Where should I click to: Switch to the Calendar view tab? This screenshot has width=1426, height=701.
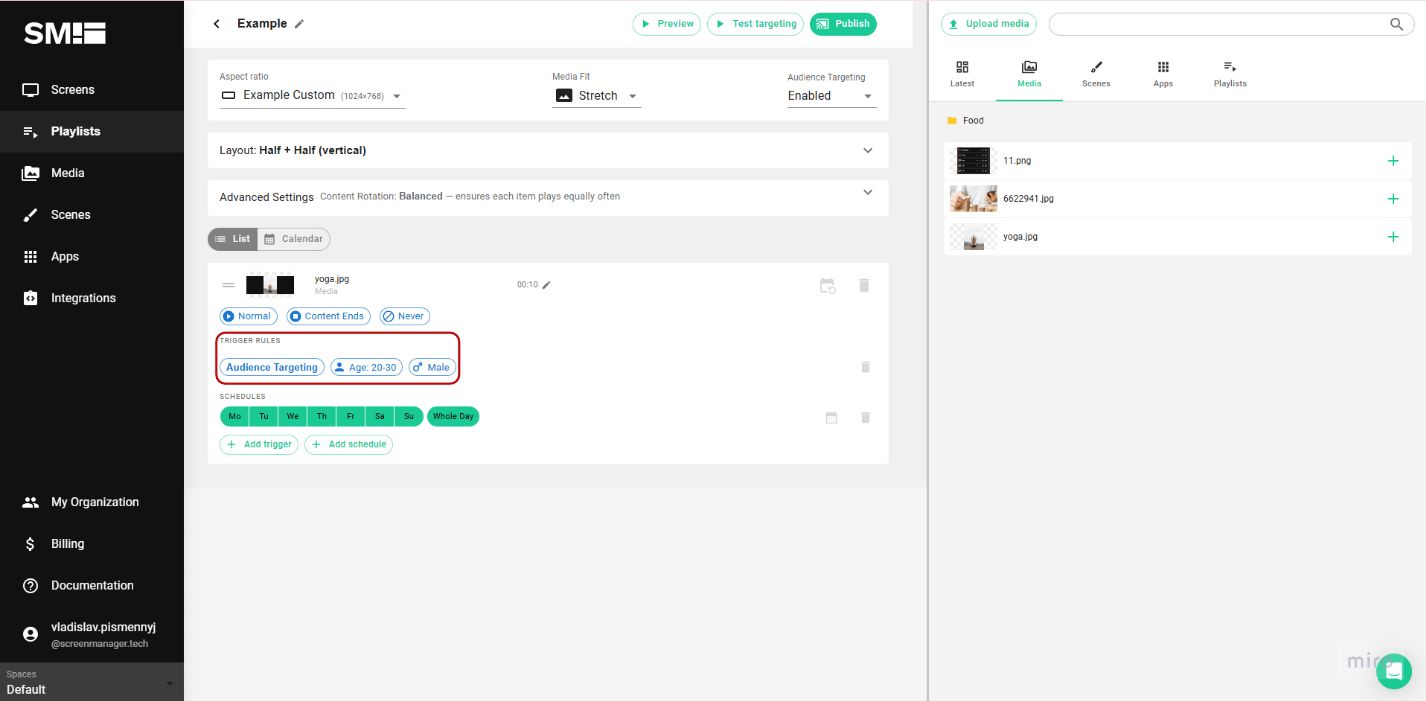point(294,238)
